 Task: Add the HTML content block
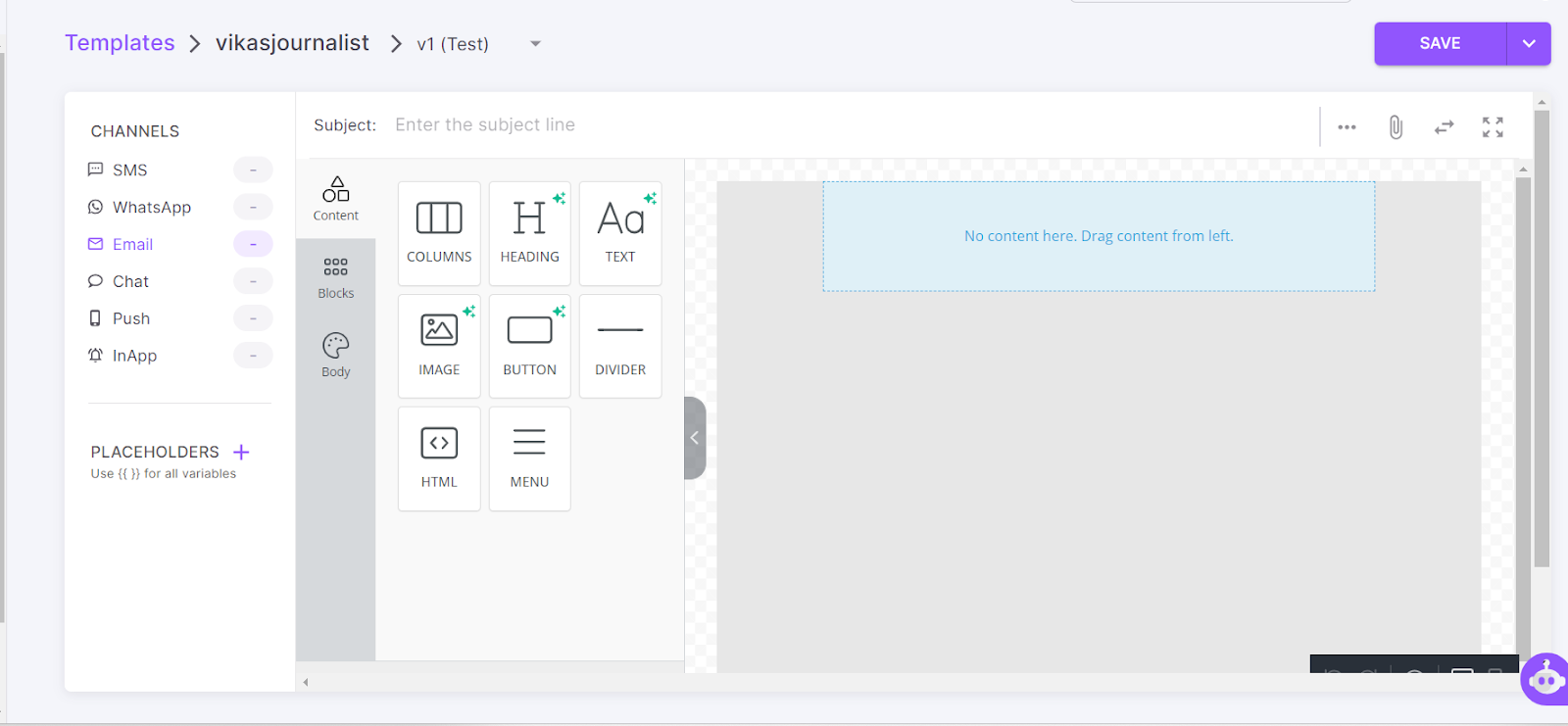439,459
